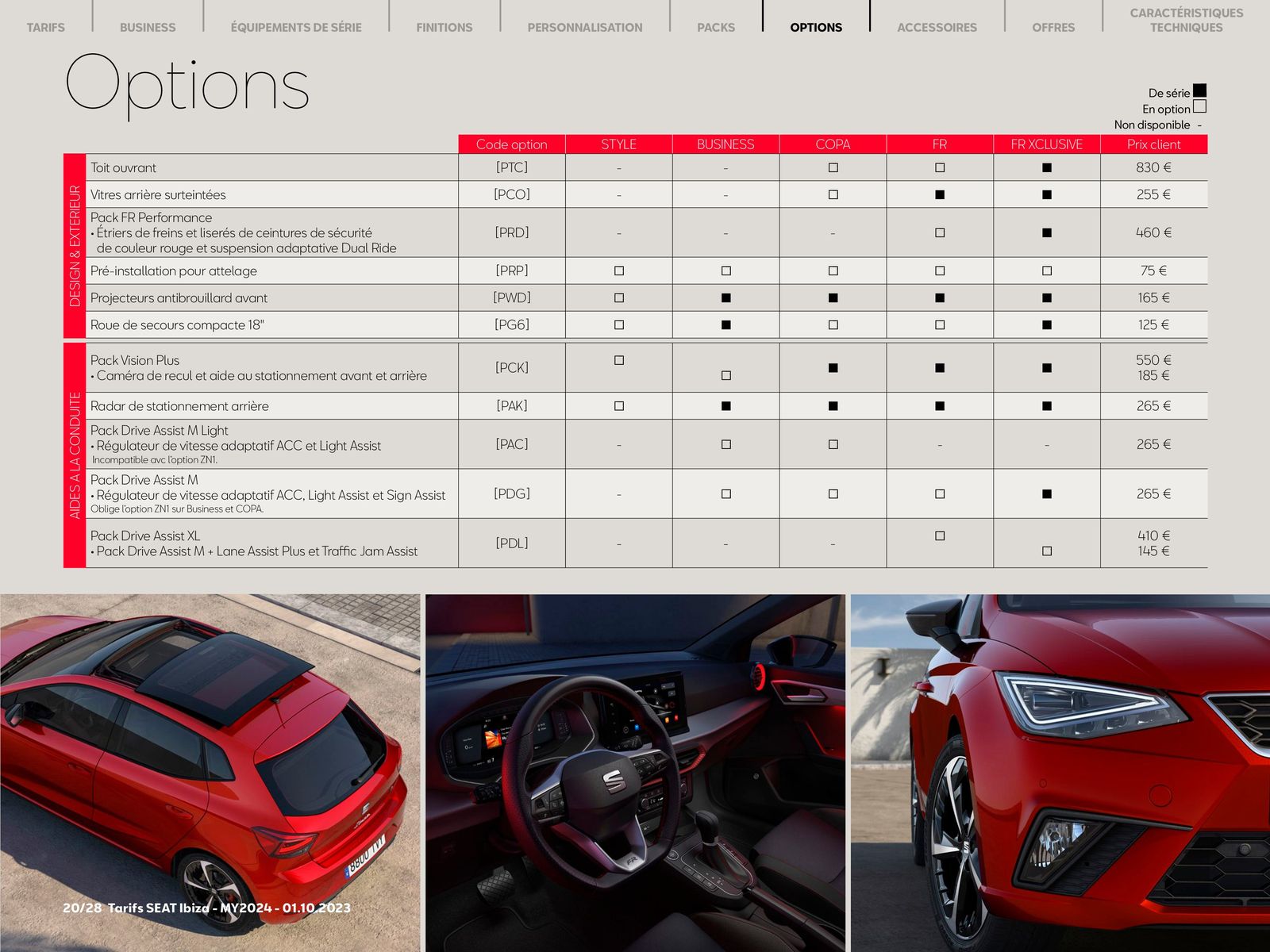Screen dimensions: 1270x952
Task: Click the STYLE column header
Action: coord(619,144)
